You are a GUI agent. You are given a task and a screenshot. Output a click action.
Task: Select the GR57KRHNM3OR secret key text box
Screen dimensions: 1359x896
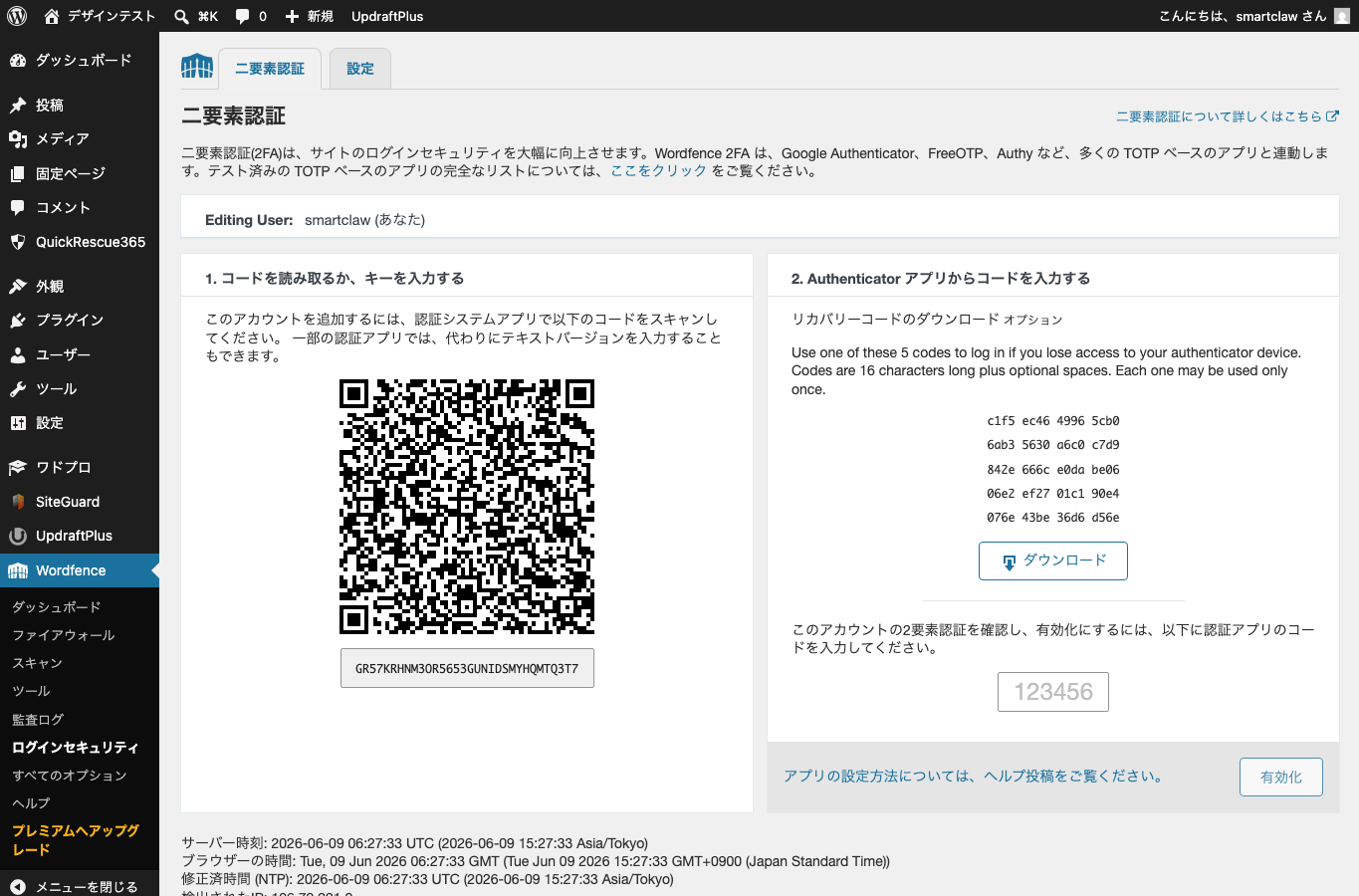pos(467,668)
